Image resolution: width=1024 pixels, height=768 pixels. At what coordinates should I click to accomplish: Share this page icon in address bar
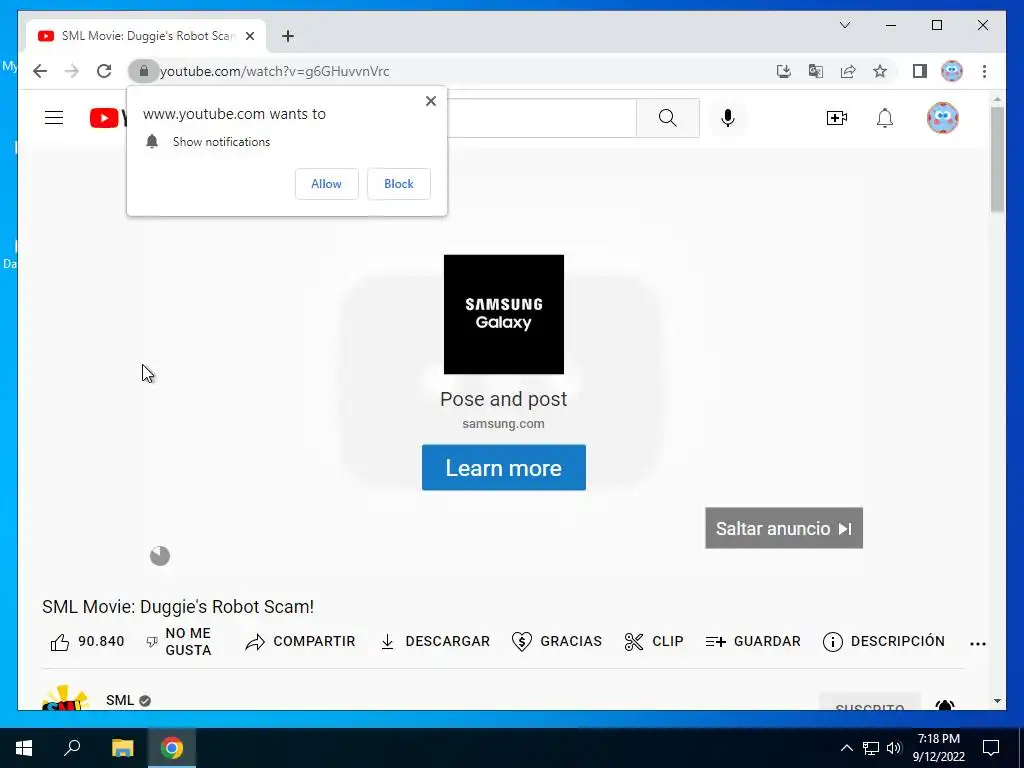(x=848, y=71)
